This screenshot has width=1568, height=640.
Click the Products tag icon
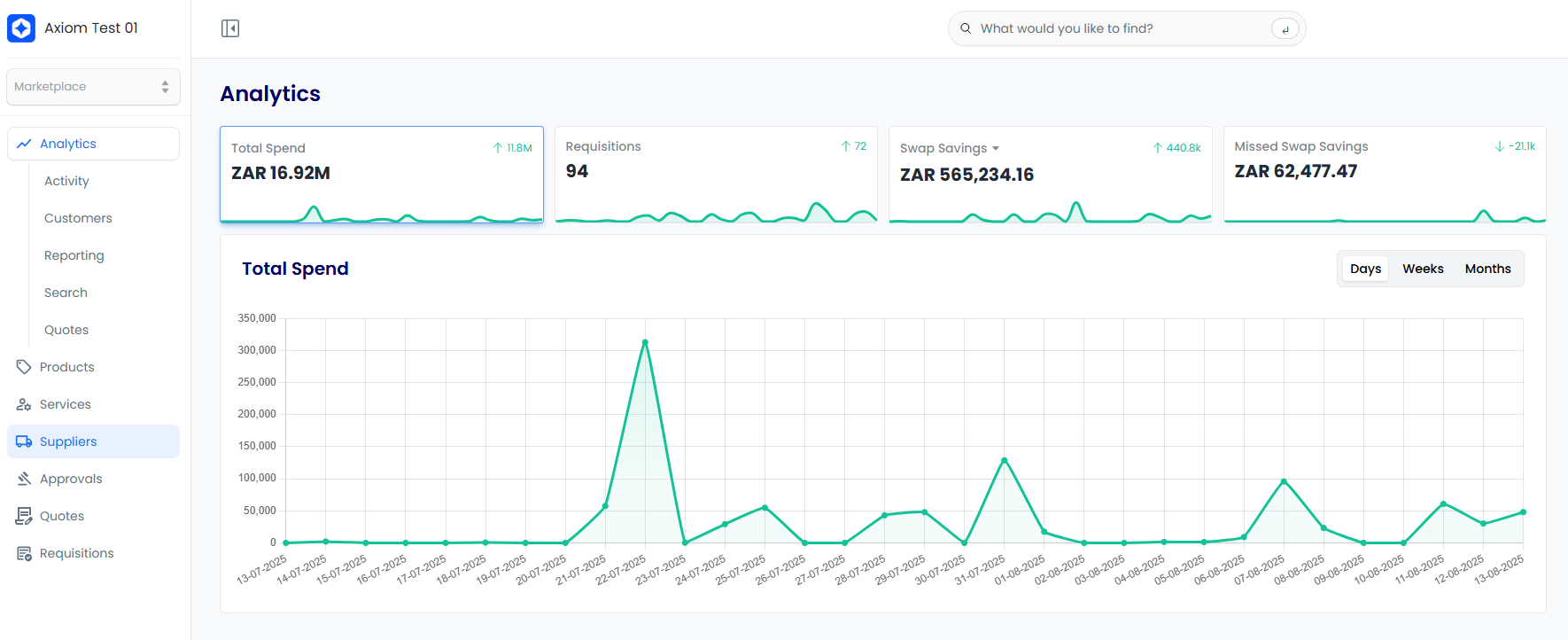click(24, 367)
